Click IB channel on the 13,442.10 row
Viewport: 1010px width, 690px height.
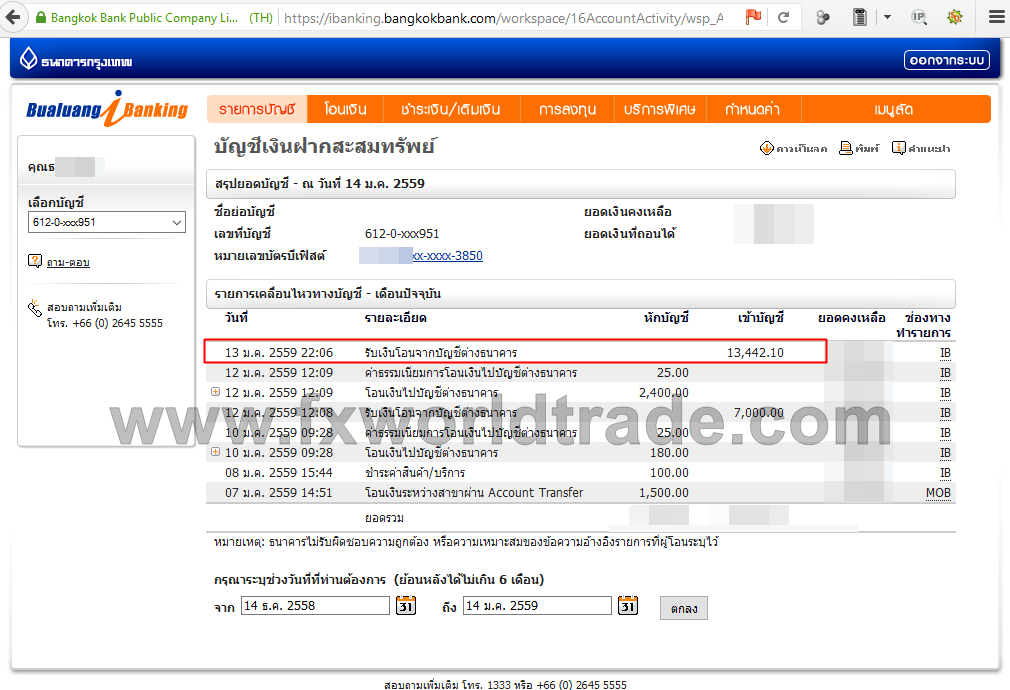[x=945, y=353]
